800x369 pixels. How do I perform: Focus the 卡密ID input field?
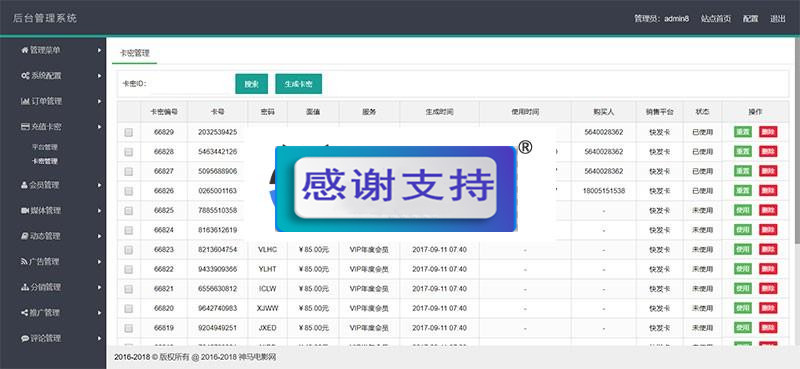[190, 84]
